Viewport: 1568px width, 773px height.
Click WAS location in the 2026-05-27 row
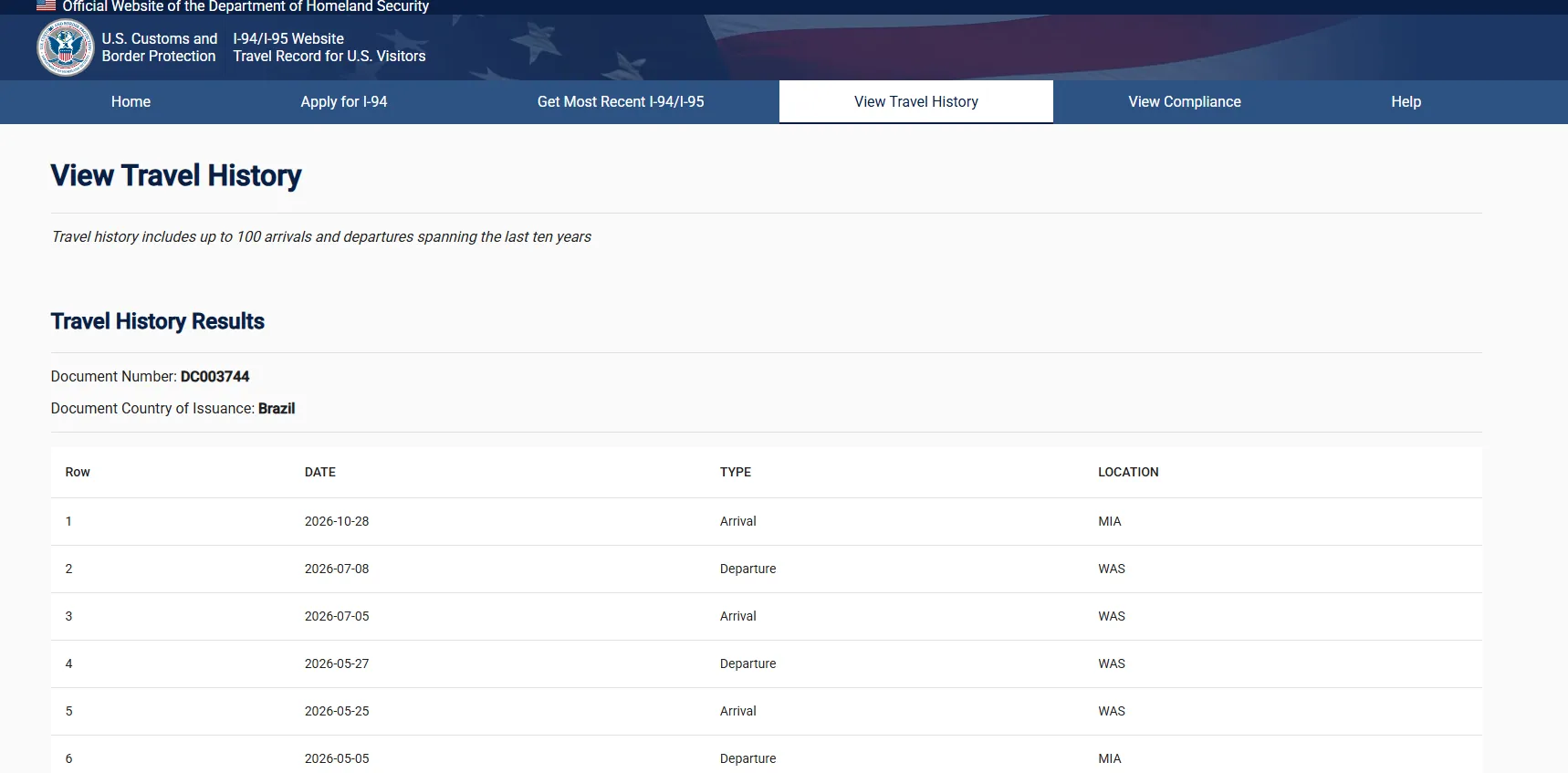pos(1112,663)
